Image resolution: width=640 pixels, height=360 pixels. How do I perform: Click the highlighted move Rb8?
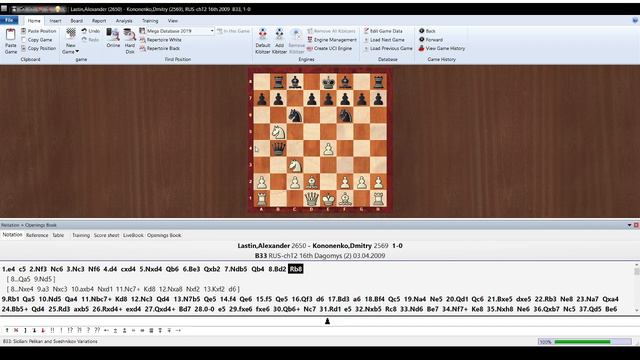(296, 269)
